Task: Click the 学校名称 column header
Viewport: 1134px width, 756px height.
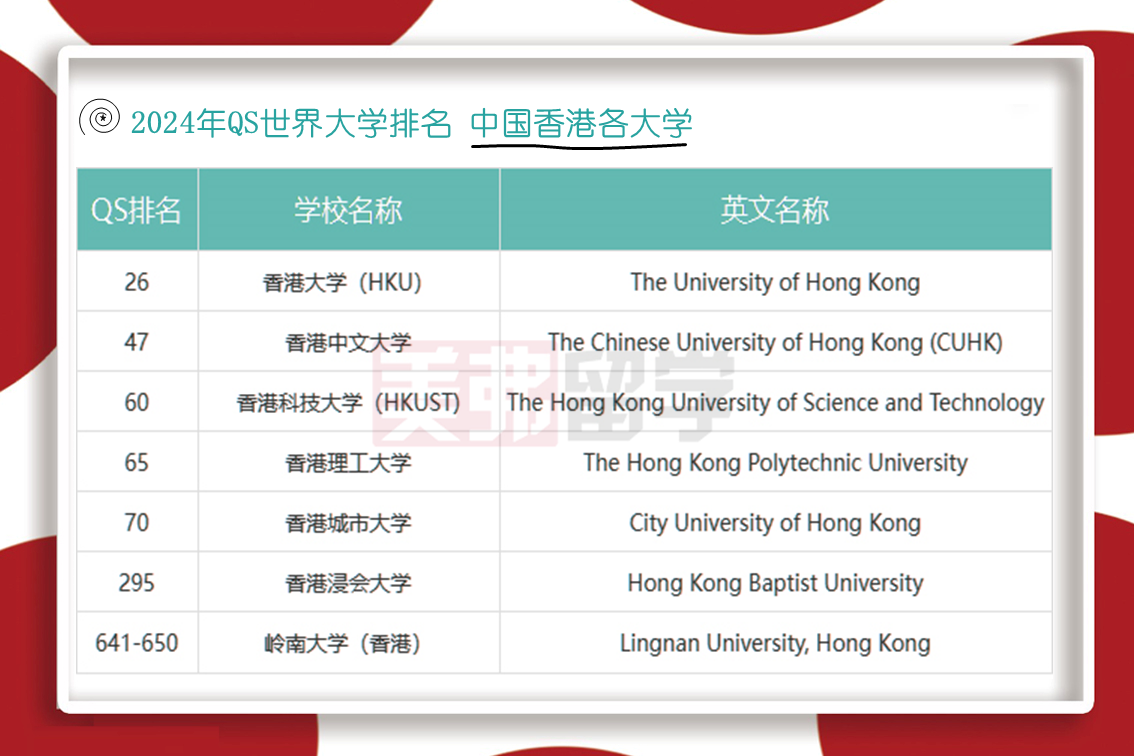Action: (349, 210)
